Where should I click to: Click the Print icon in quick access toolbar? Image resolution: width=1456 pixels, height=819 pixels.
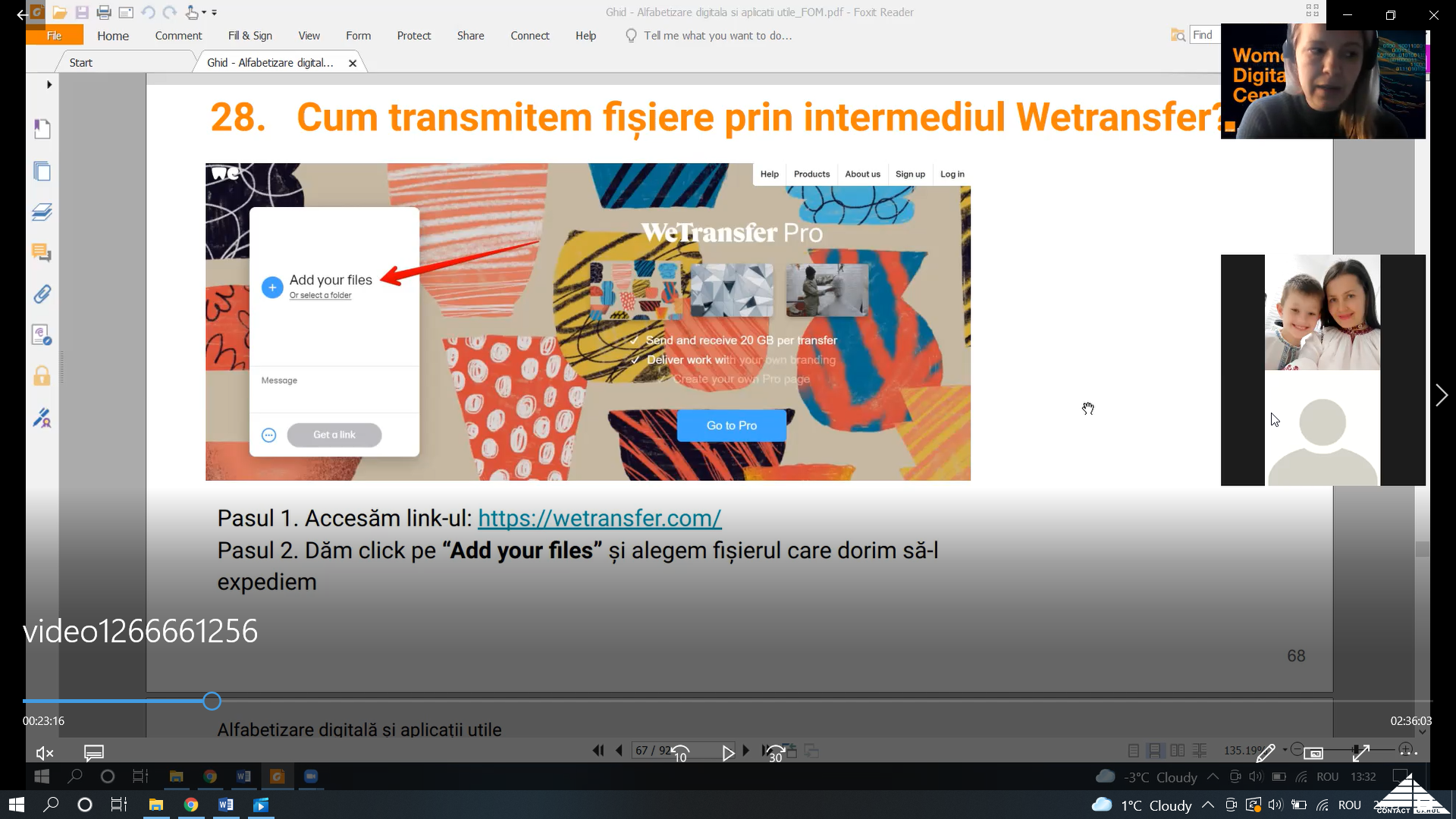[x=104, y=12]
